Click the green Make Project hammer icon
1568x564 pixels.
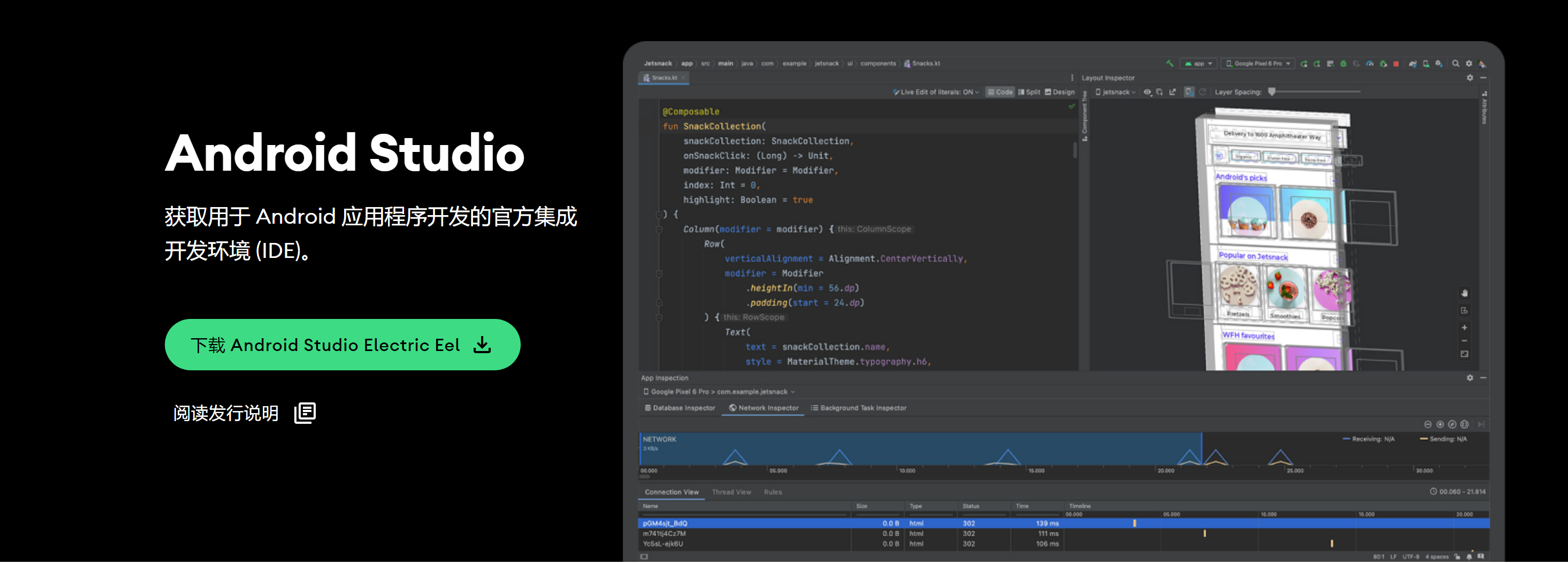(1170, 64)
